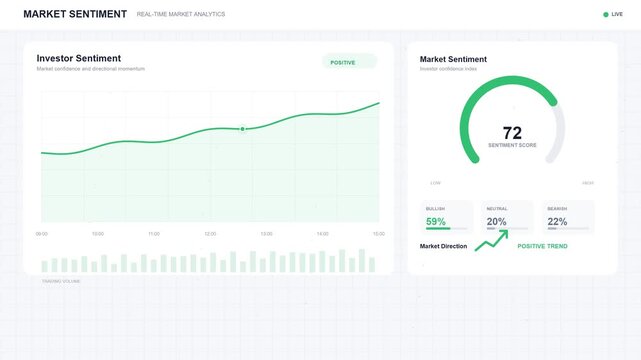Viewport: 641px width, 360px height.
Task: Click the TRADING VOLUME label
Action: 61,281
